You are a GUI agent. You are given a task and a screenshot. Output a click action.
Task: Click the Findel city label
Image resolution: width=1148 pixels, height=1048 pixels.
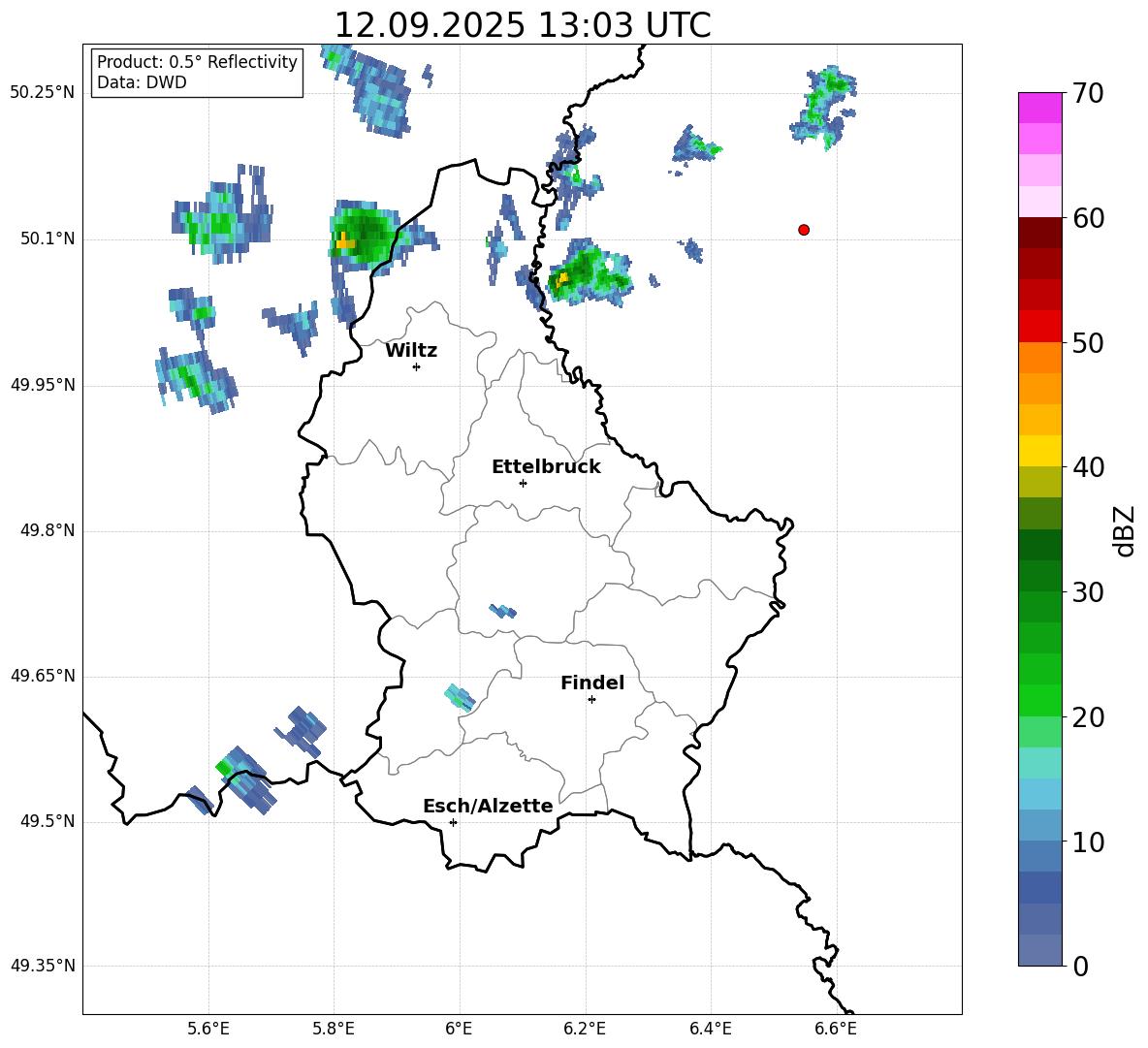[592, 683]
